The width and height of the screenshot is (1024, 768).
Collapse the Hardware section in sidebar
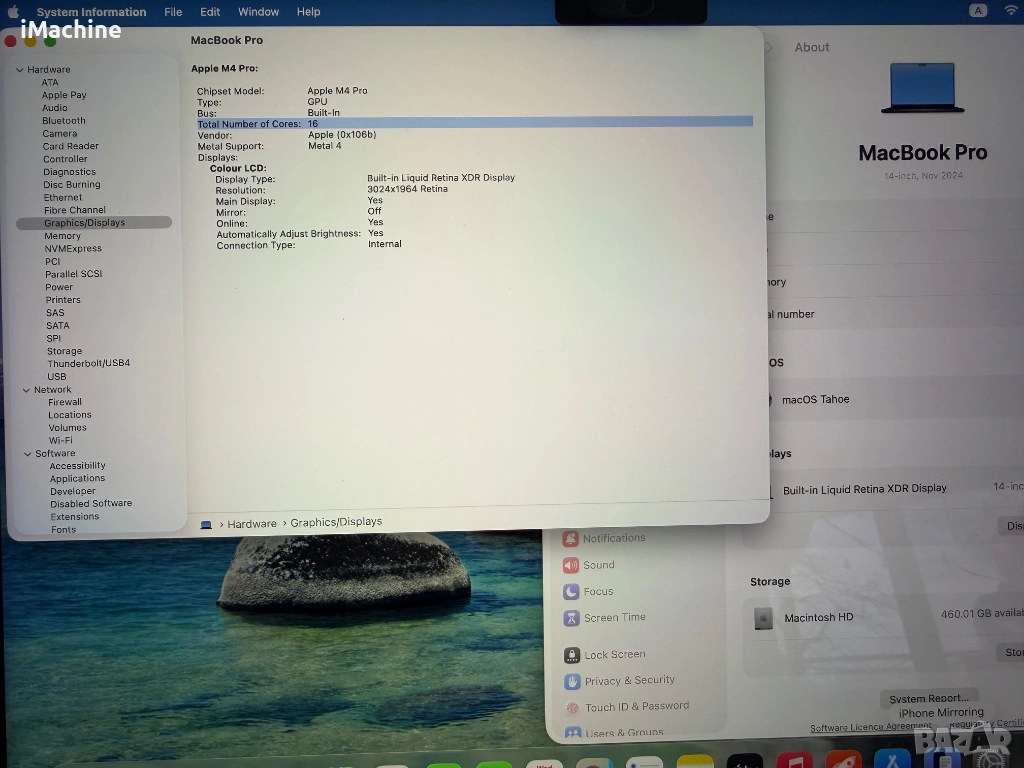click(x=19, y=70)
